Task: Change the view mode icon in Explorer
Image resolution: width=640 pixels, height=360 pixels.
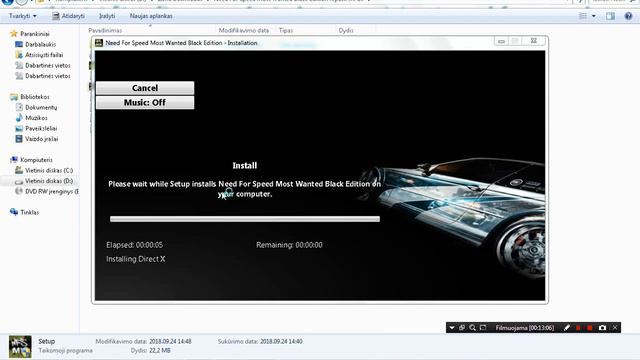Action: [x=583, y=16]
